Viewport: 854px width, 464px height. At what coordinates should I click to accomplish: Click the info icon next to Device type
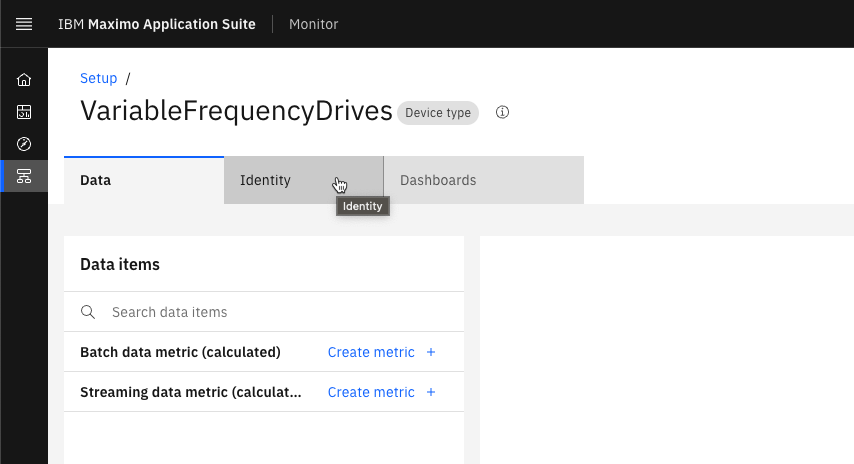coord(502,112)
